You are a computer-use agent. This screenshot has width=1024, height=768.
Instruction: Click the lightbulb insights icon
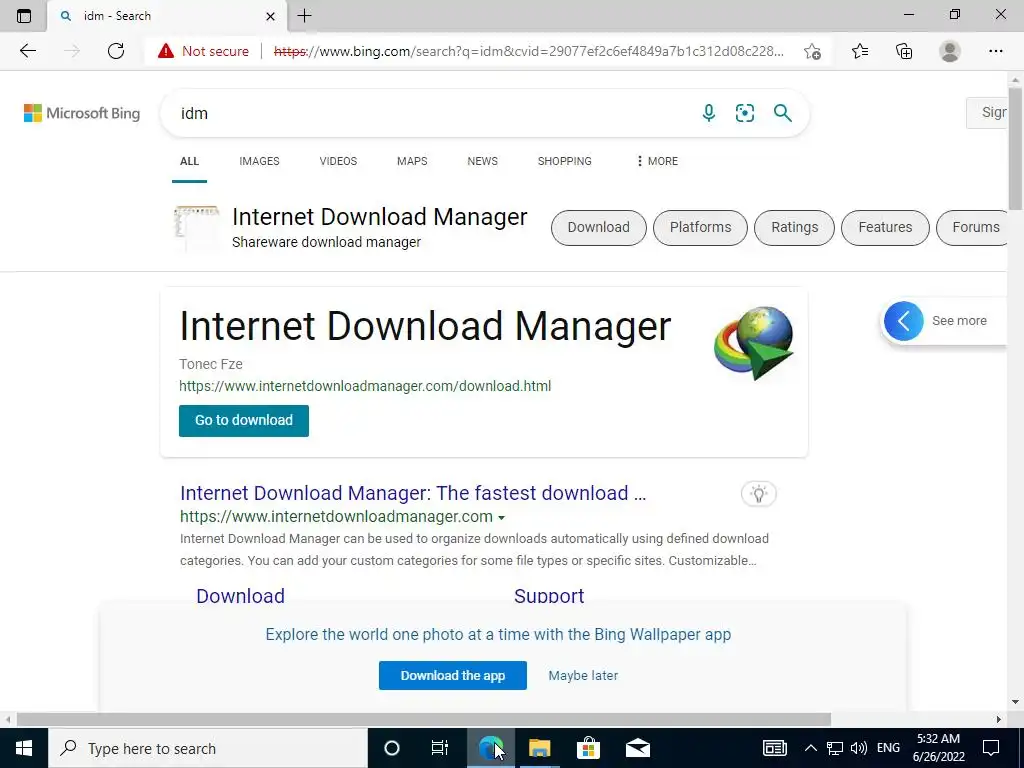click(x=758, y=494)
